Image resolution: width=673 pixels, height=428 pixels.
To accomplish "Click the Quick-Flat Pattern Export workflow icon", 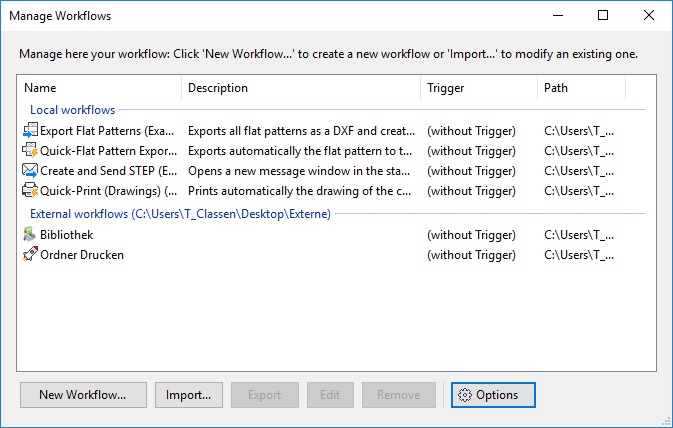I will coord(29,151).
